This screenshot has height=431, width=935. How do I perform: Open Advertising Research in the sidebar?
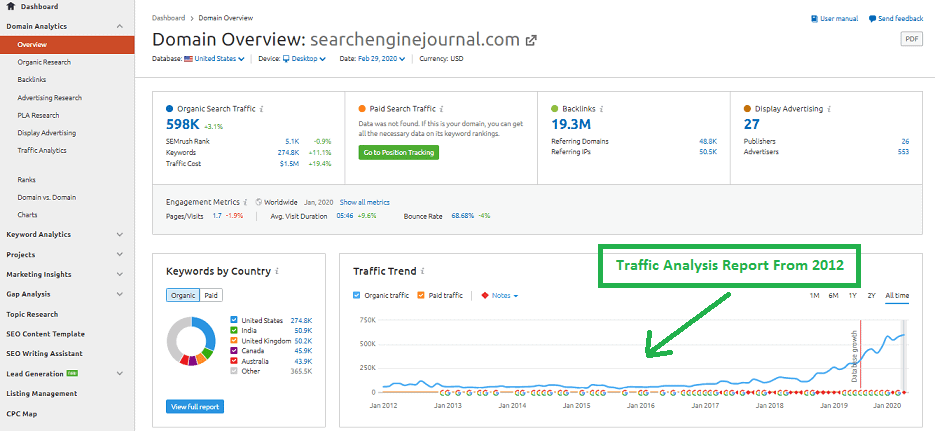point(49,98)
